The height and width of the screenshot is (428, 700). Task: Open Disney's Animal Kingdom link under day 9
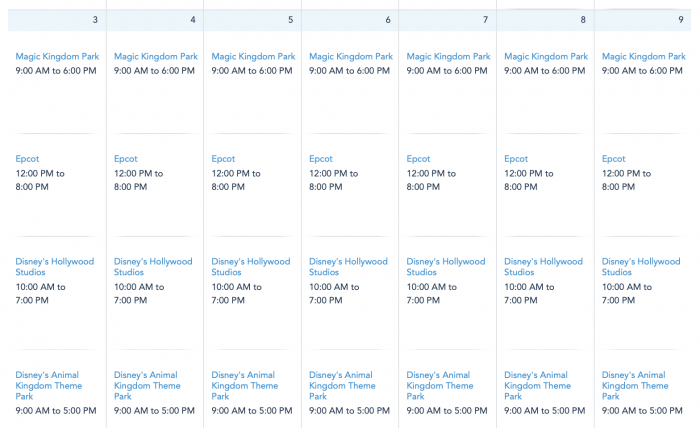pos(635,385)
